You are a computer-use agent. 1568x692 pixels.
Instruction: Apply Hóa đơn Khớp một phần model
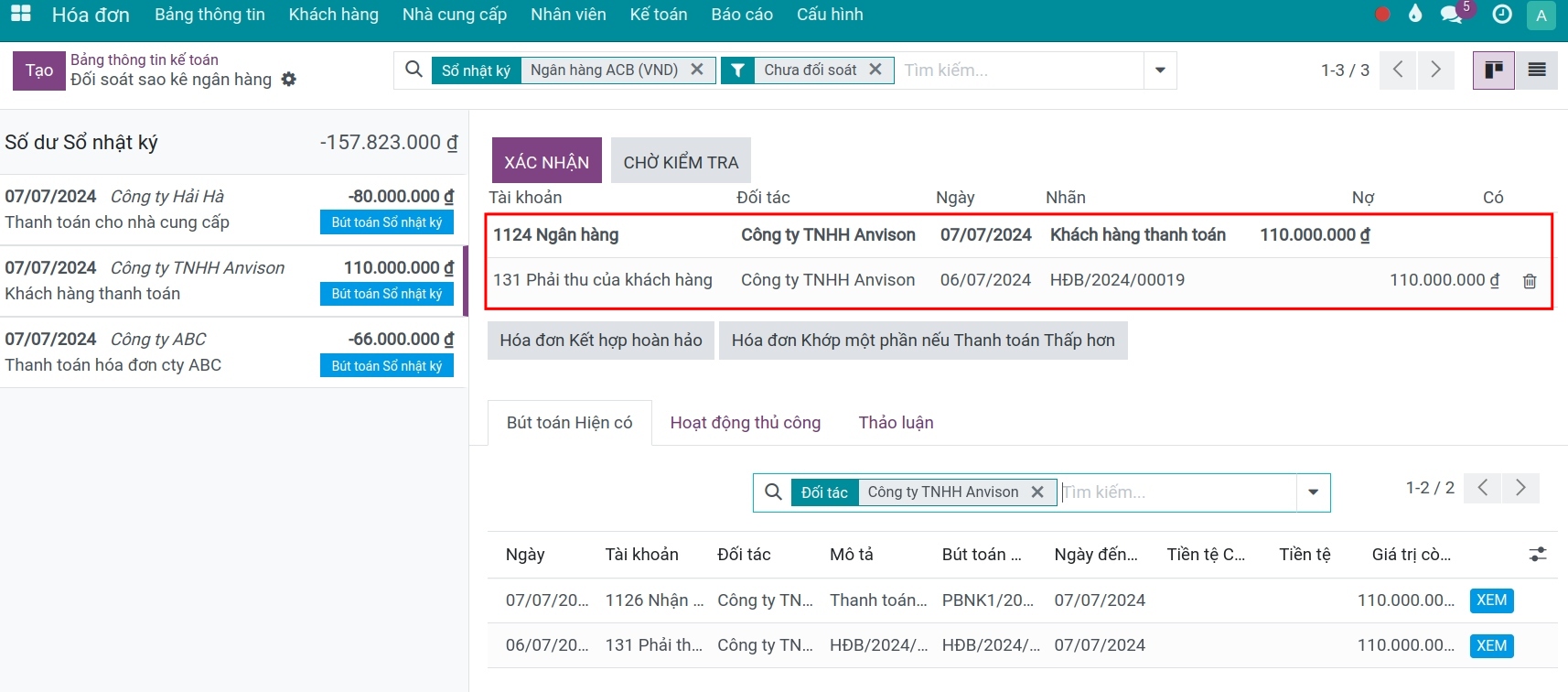(x=923, y=341)
